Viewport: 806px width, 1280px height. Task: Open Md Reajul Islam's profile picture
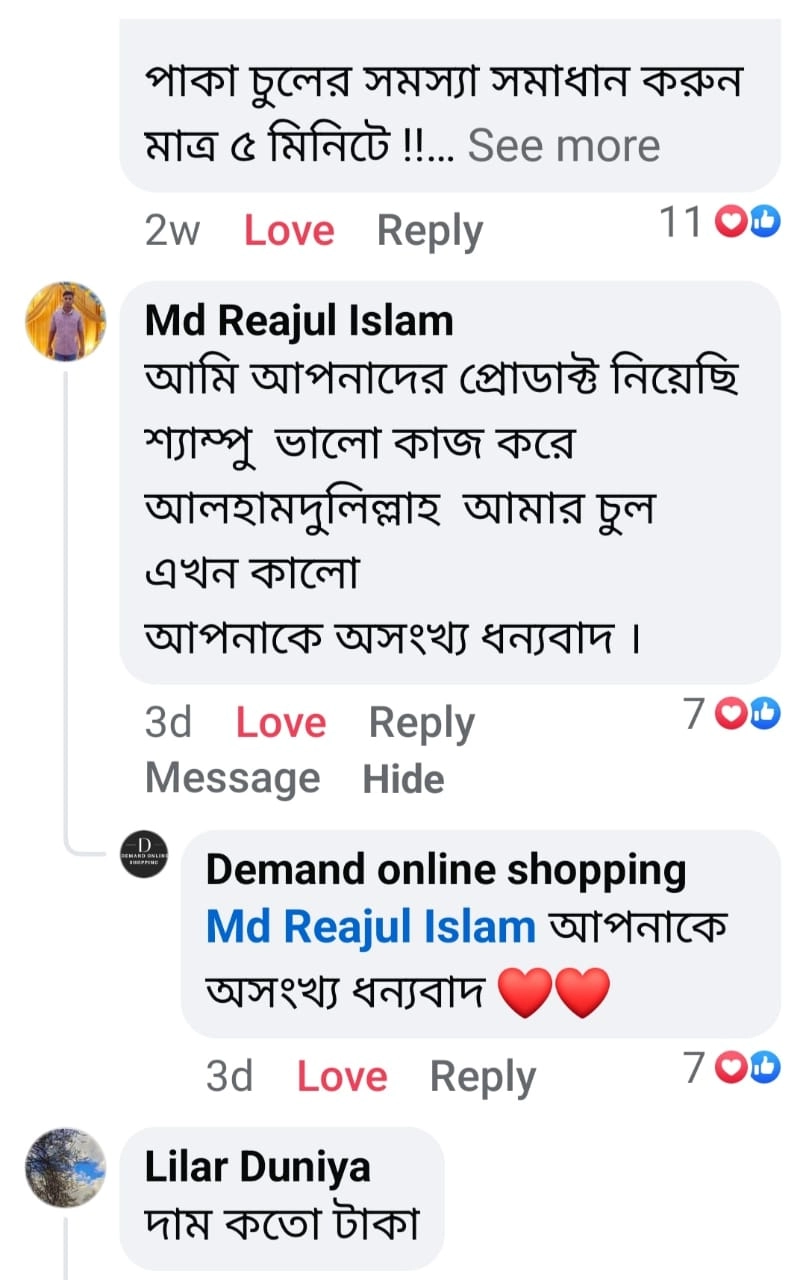tap(65, 321)
